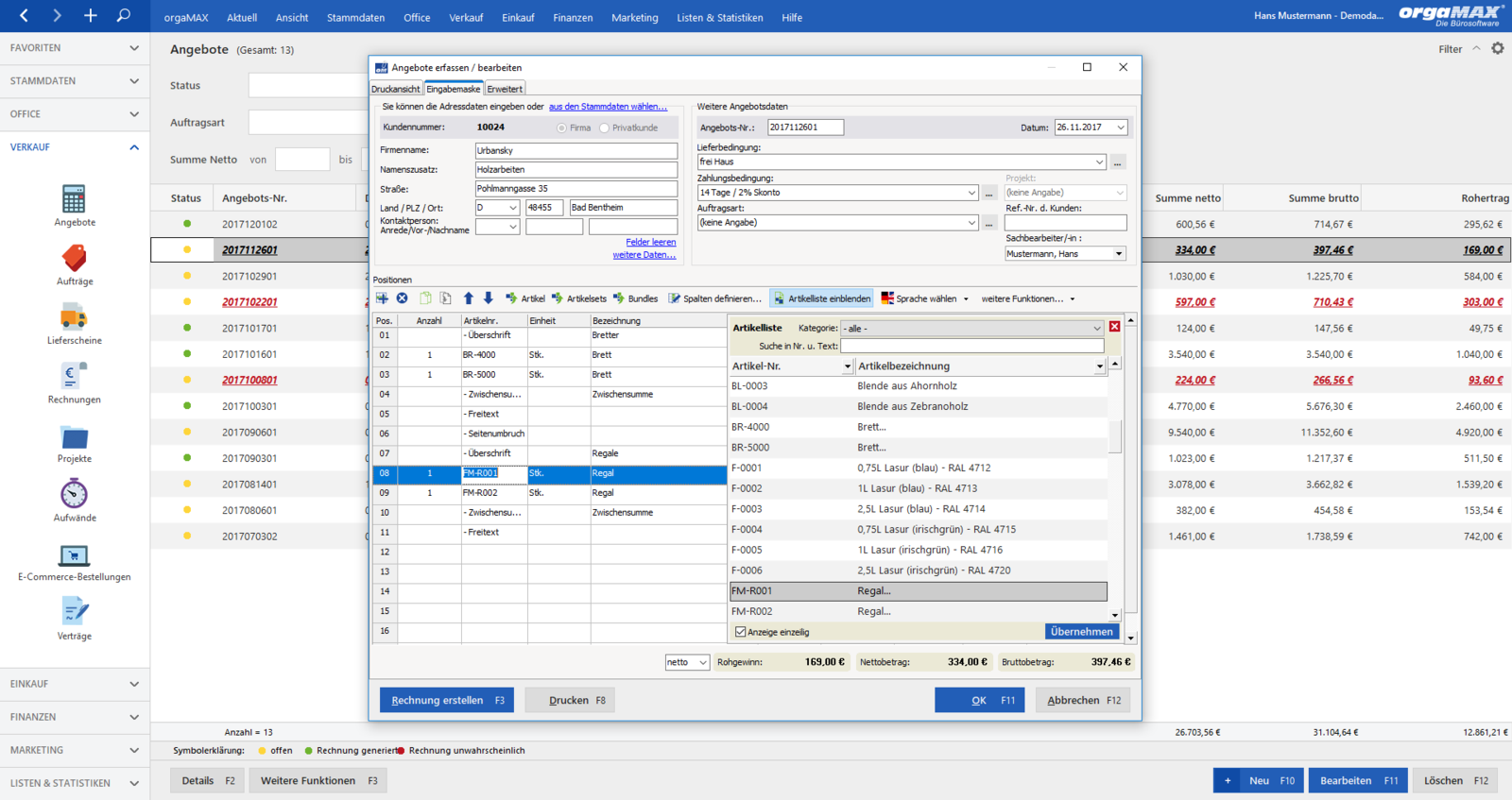Select the Firma radio button

[x=562, y=128]
